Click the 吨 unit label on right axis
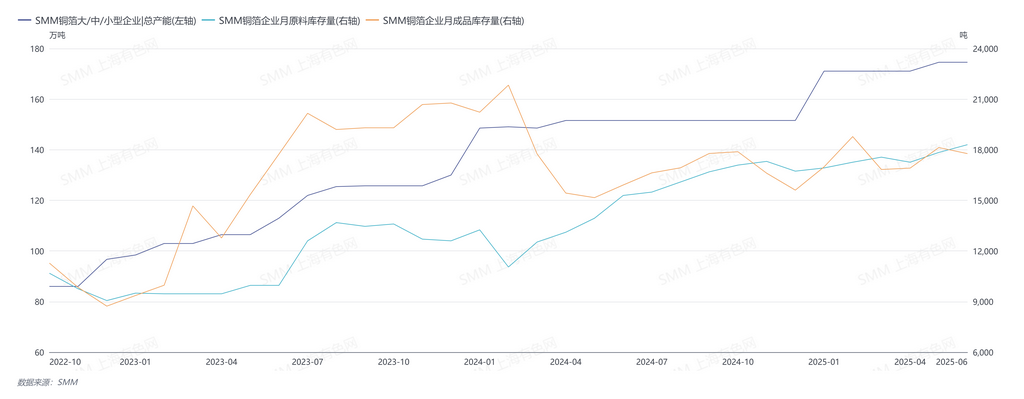Screen dimensions: 1024x399 [x=963, y=35]
